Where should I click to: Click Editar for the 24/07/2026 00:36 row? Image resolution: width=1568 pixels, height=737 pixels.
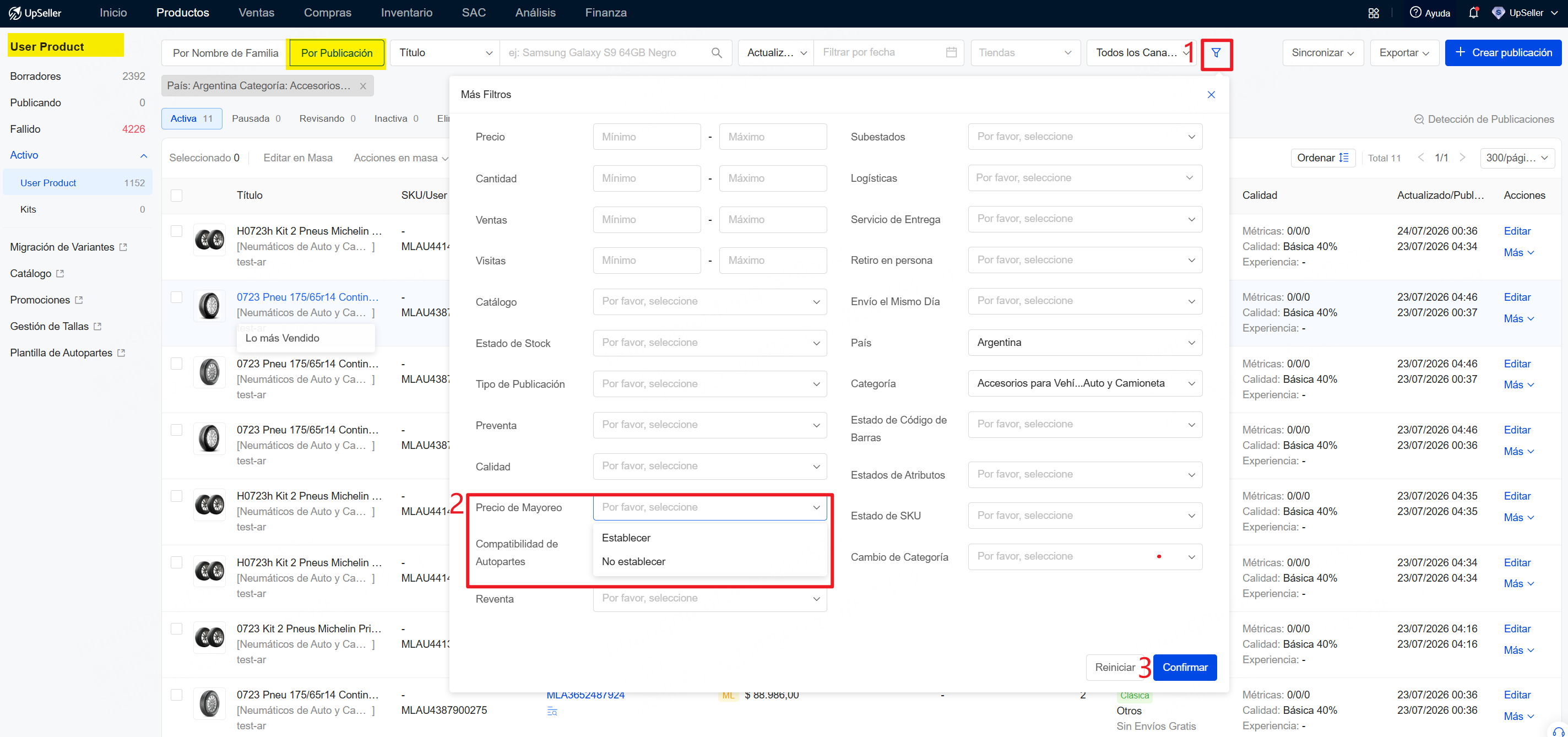(x=1517, y=231)
